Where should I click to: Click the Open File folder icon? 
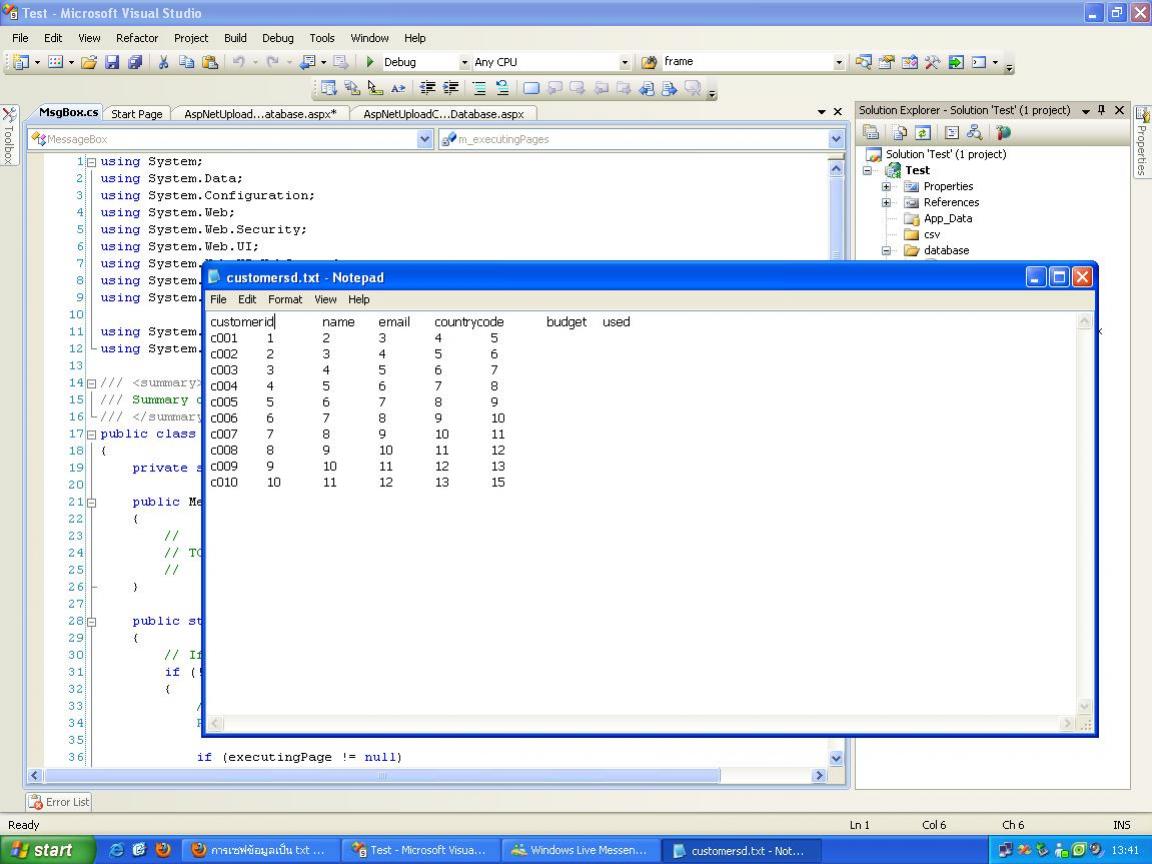[89, 62]
